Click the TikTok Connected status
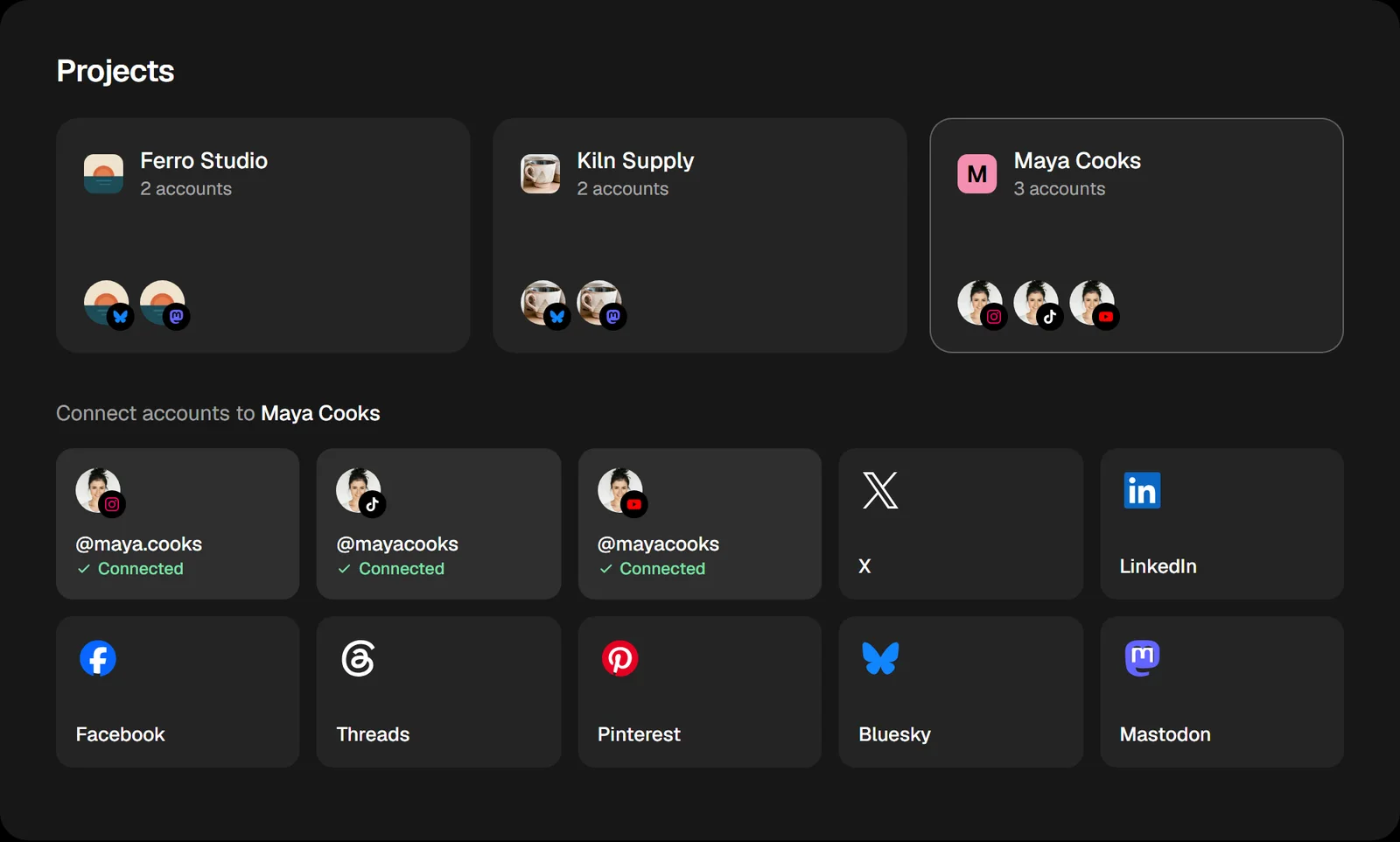The height and width of the screenshot is (842, 1400). [391, 569]
